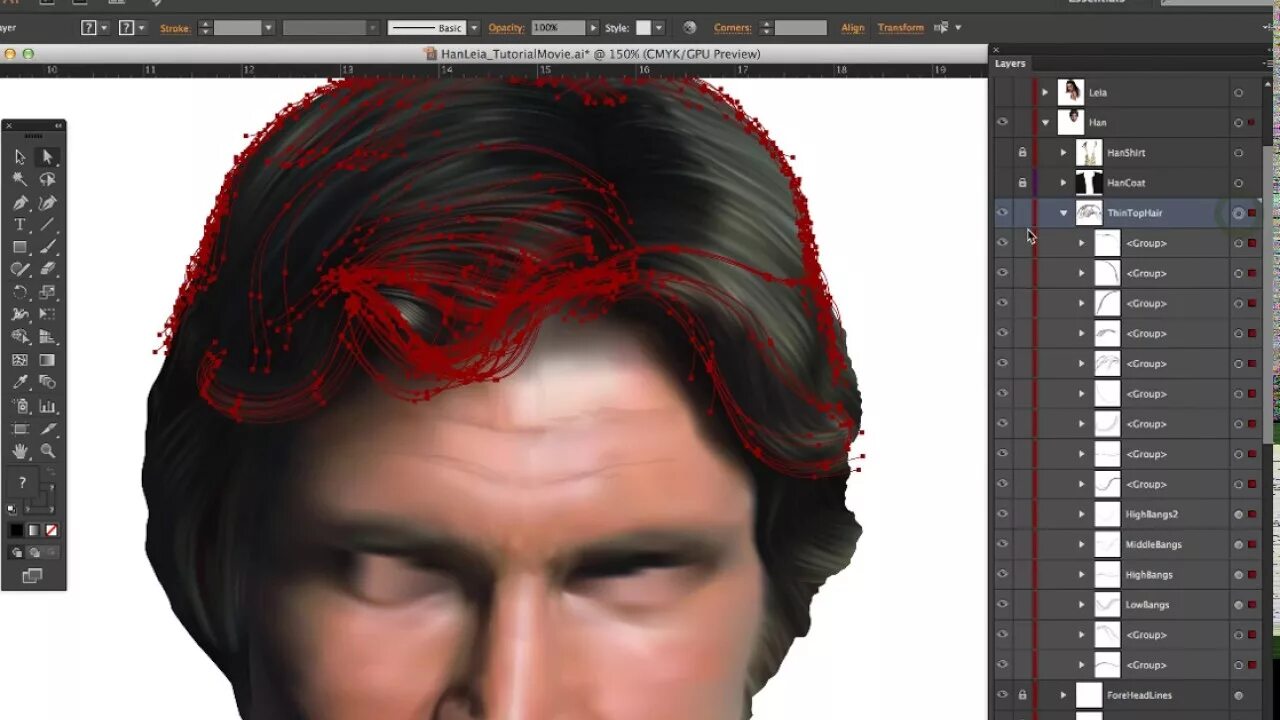The width and height of the screenshot is (1280, 720).
Task: Click the Opacity 100% value field
Action: 557,28
